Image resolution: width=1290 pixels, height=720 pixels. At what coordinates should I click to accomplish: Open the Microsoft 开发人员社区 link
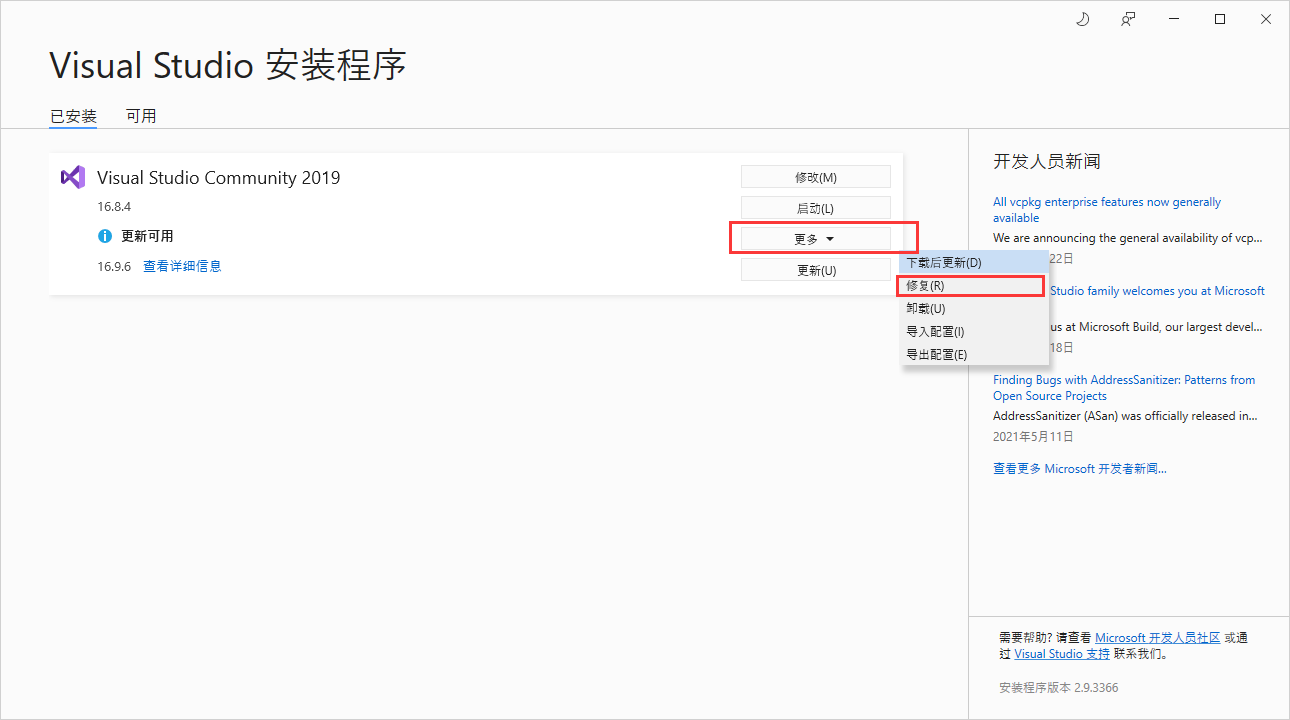(x=1158, y=638)
